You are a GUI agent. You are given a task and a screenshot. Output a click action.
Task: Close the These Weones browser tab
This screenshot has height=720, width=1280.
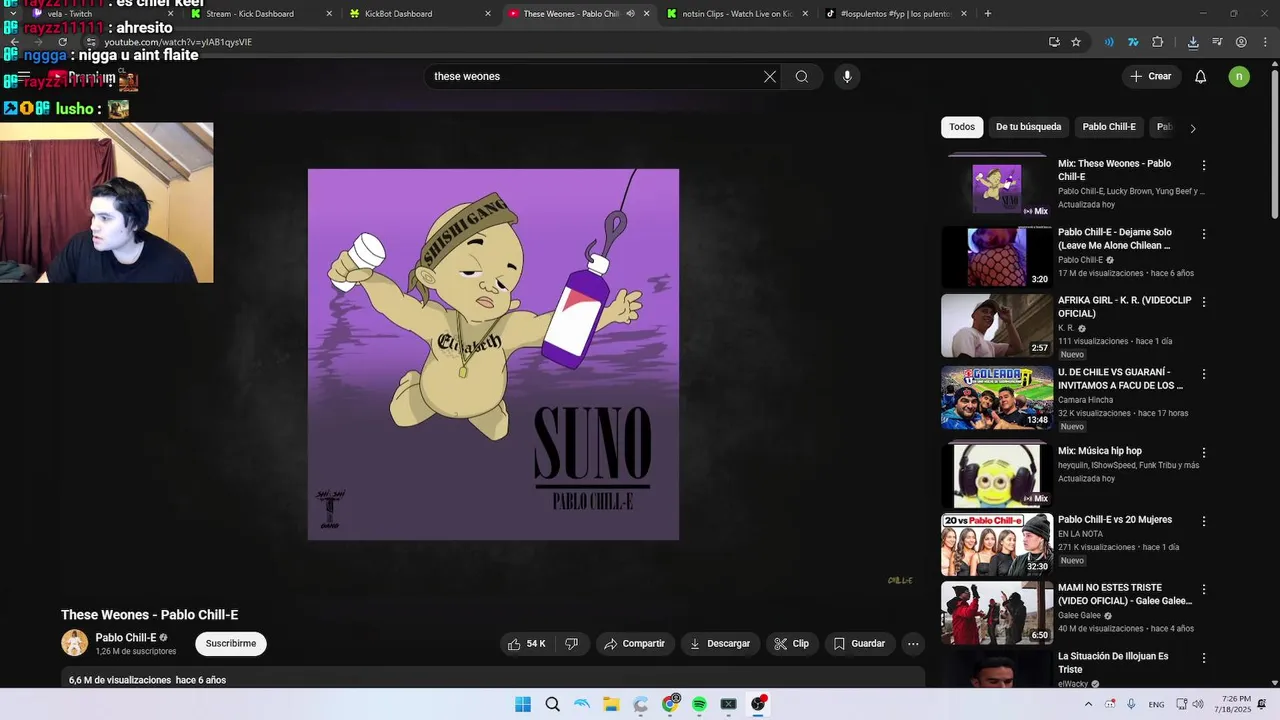(x=646, y=14)
